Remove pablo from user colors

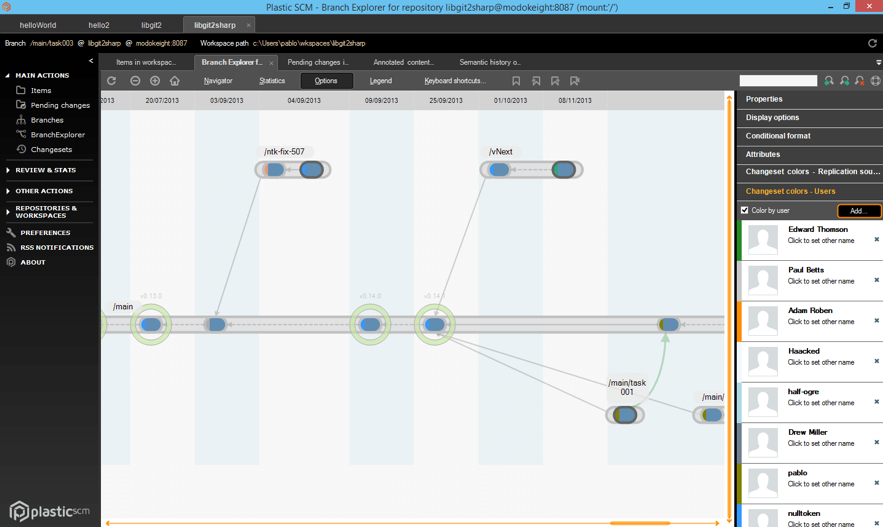click(x=876, y=483)
